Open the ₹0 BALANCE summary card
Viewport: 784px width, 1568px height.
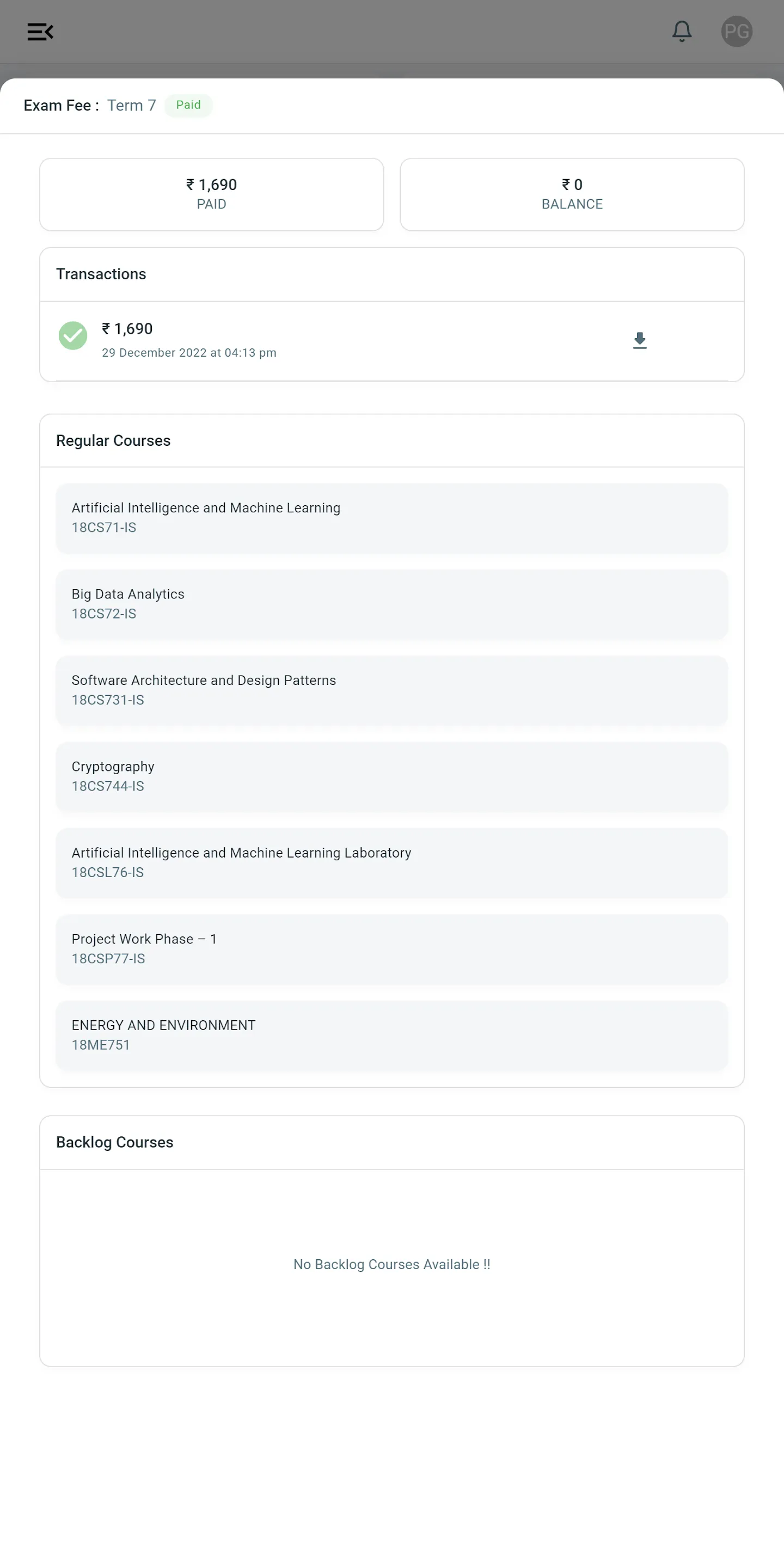[572, 194]
